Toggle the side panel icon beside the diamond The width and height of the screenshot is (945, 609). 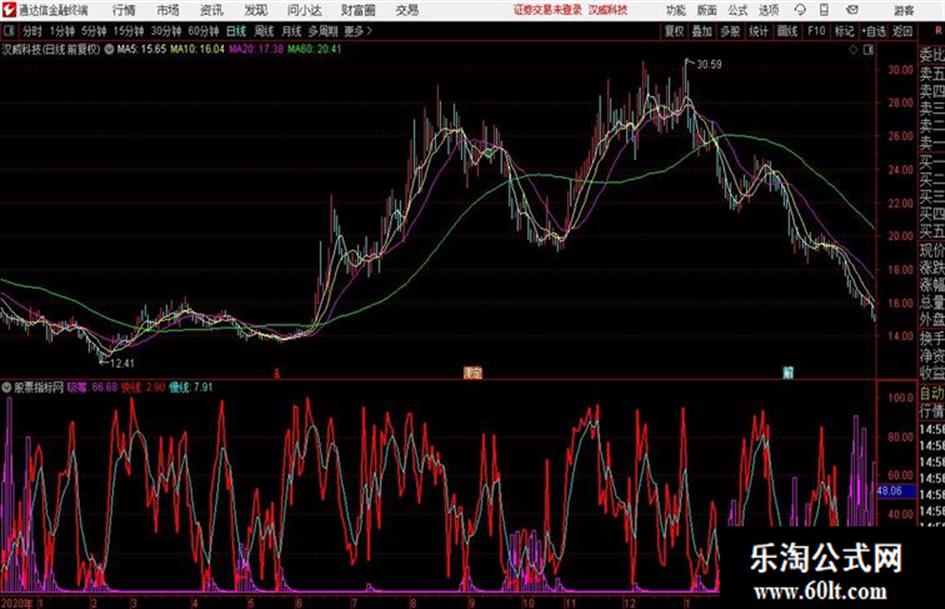[868, 50]
